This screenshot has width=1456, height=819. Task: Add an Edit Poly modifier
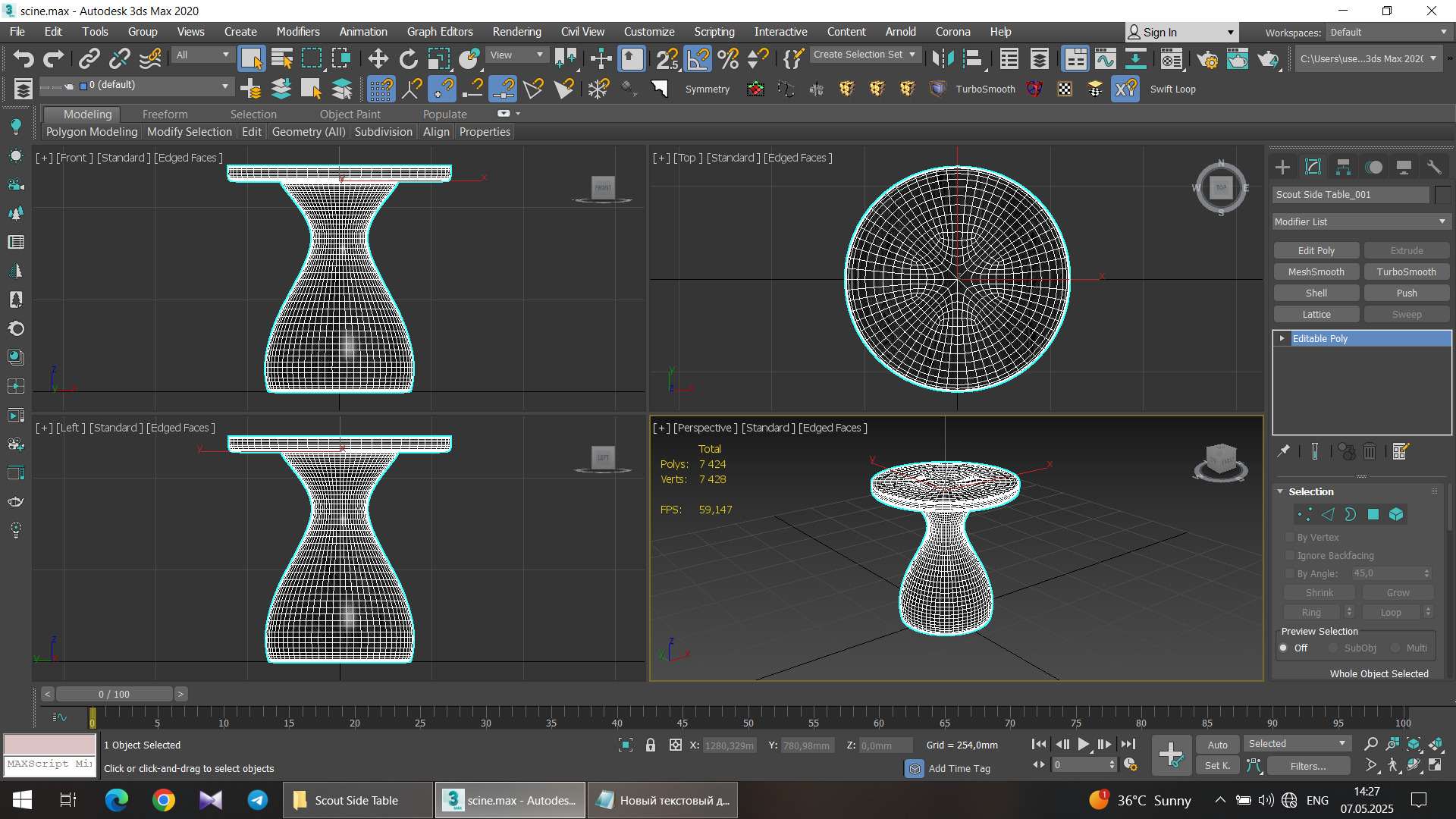pos(1316,250)
